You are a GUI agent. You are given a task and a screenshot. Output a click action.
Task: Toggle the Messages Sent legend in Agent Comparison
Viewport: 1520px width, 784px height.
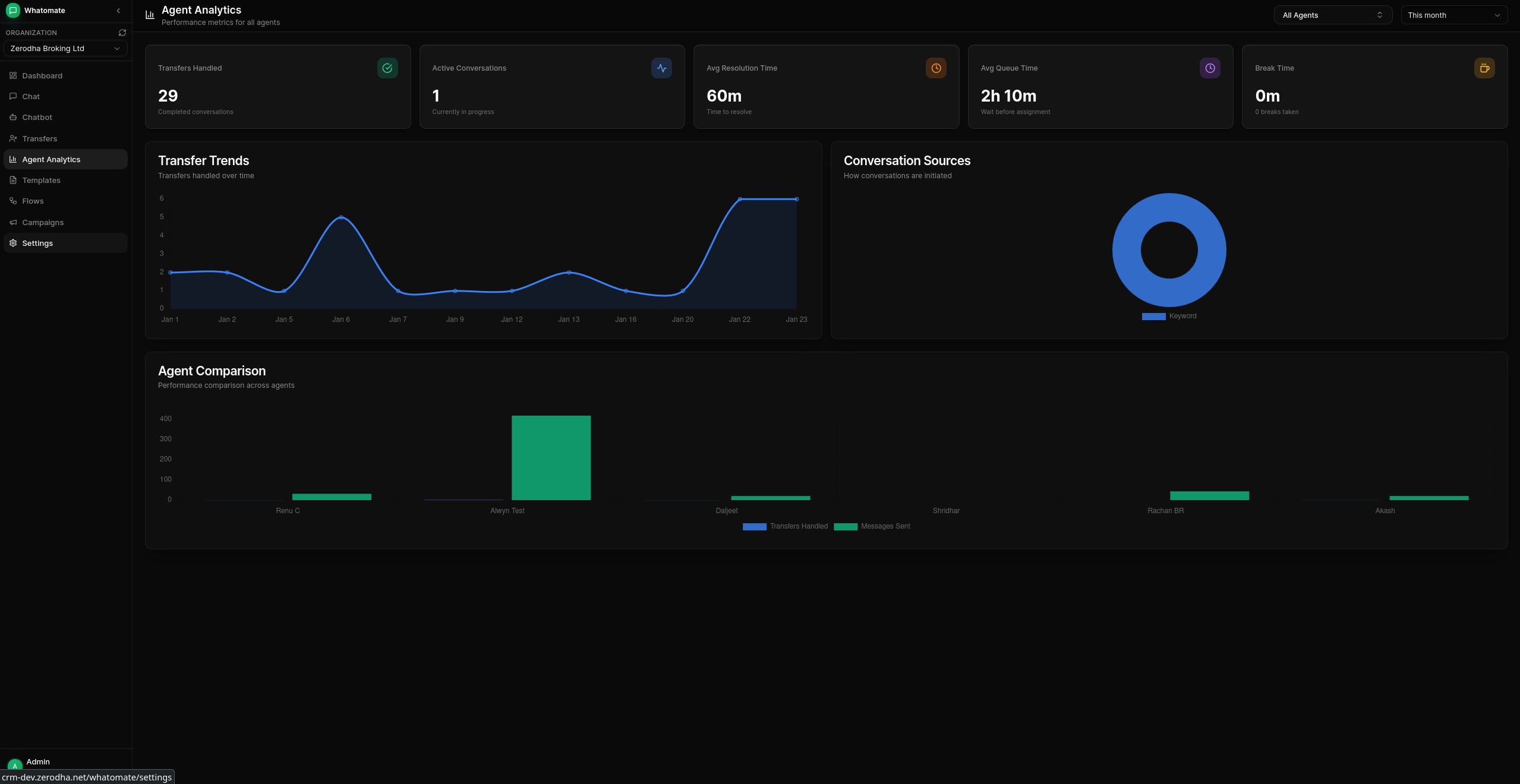pyautogui.click(x=872, y=526)
